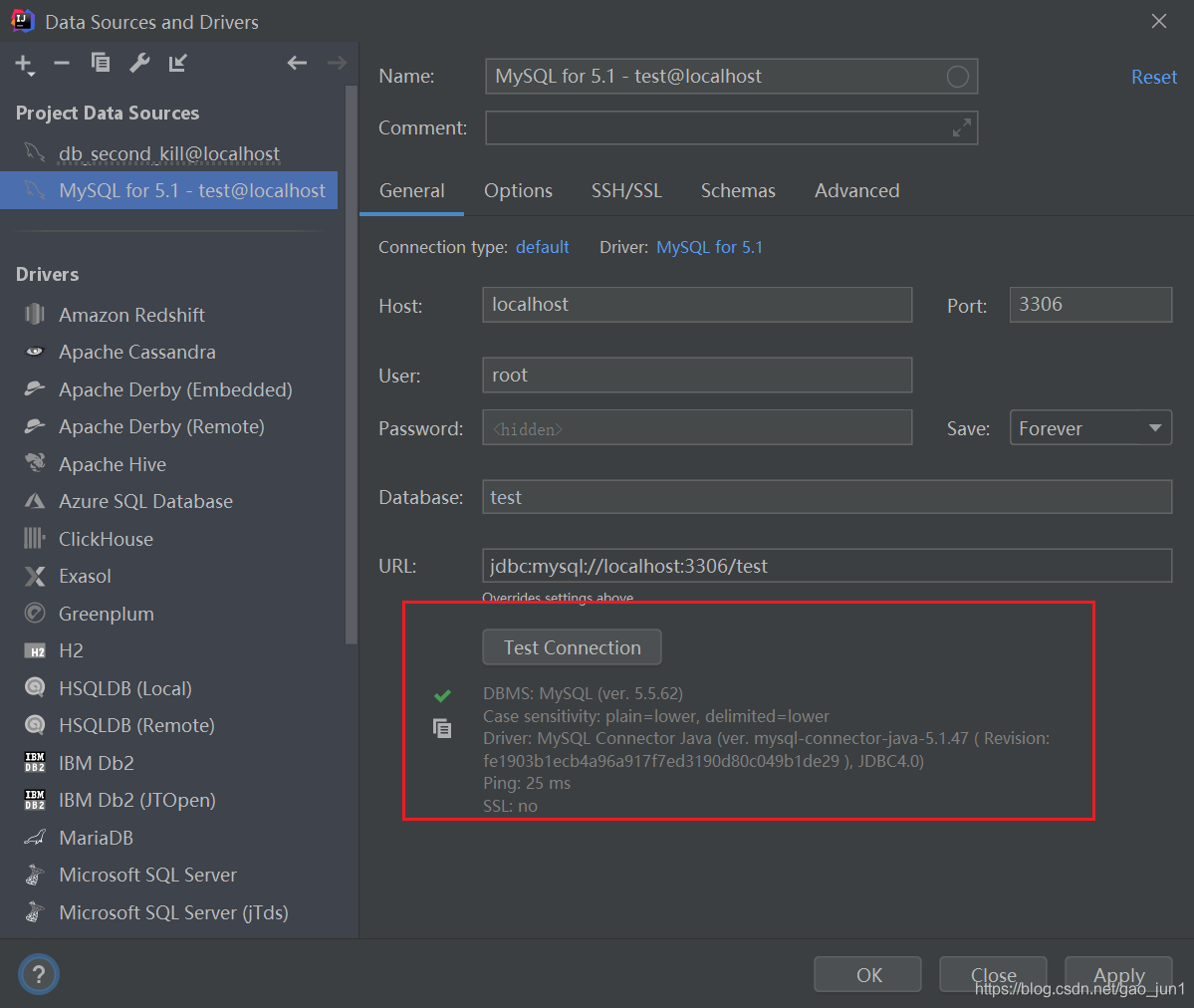
Task: Confirm with the OK button
Action: click(x=868, y=974)
